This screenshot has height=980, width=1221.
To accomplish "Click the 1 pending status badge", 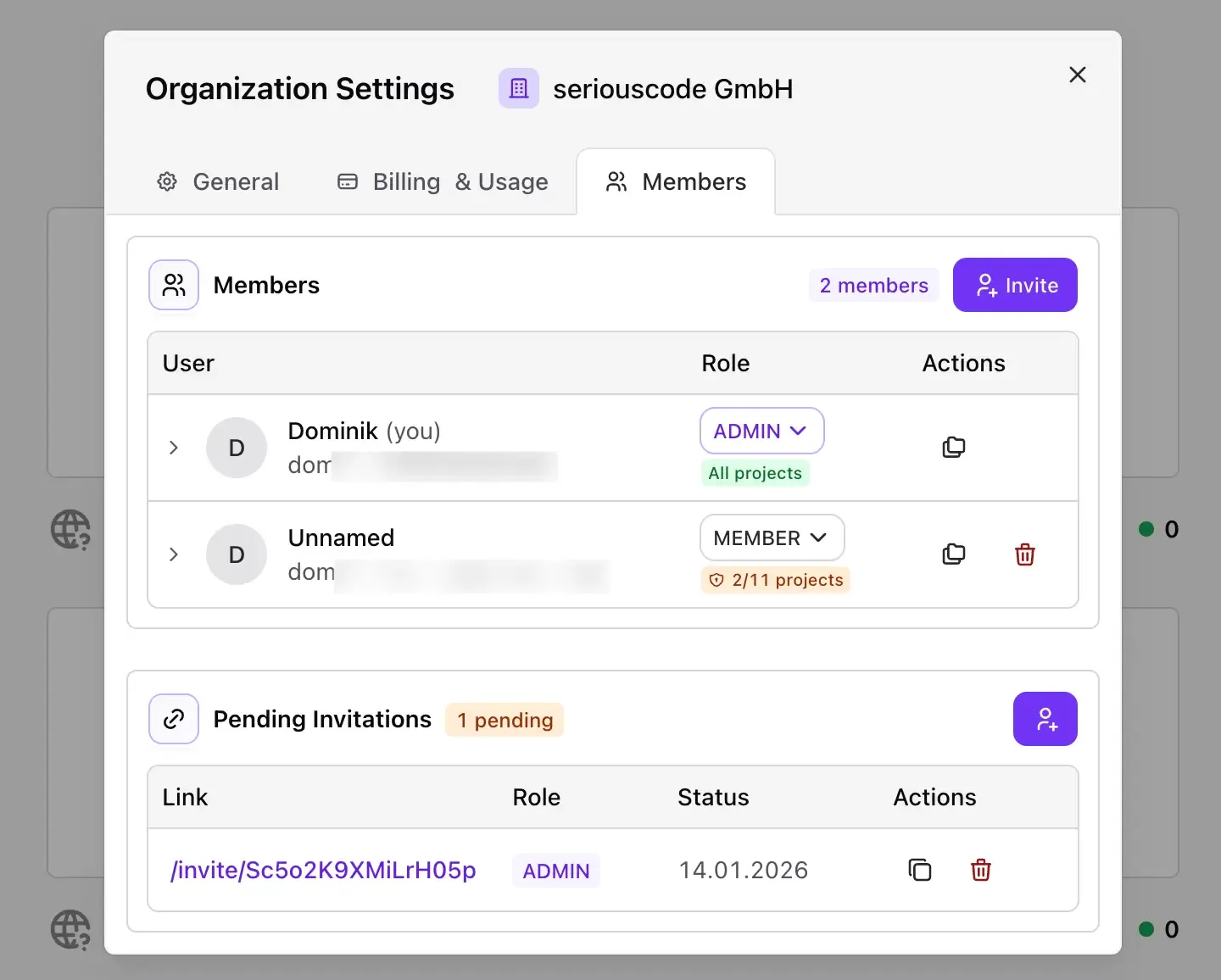I will point(504,720).
